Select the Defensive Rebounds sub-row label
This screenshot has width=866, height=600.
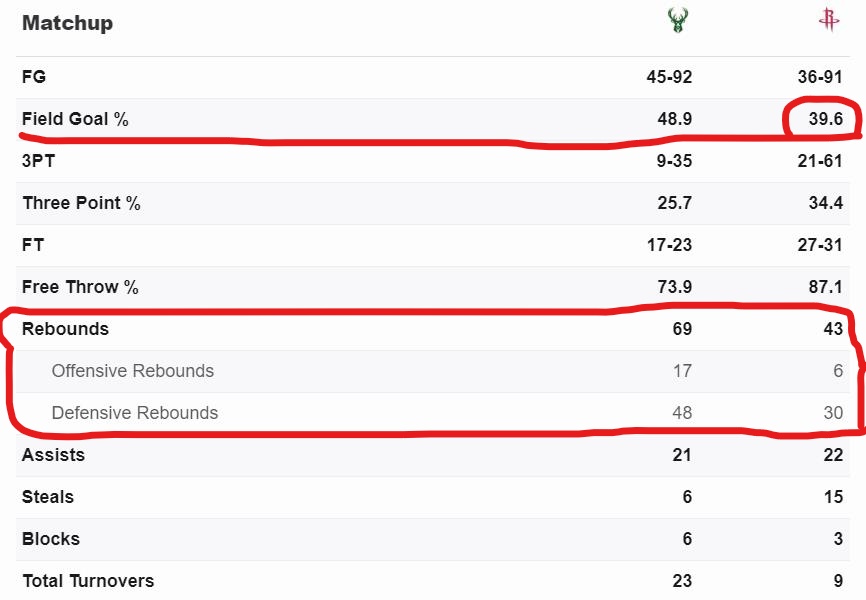pyautogui.click(x=135, y=413)
